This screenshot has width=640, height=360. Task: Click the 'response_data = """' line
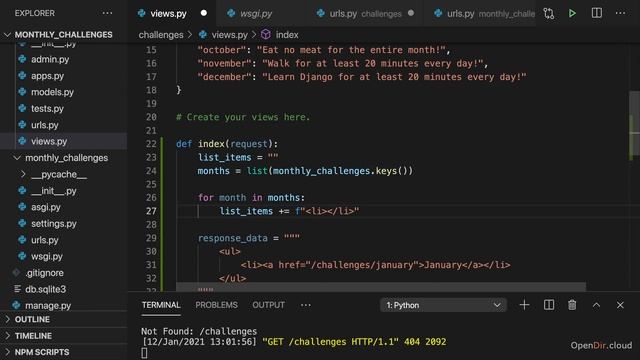click(249, 238)
